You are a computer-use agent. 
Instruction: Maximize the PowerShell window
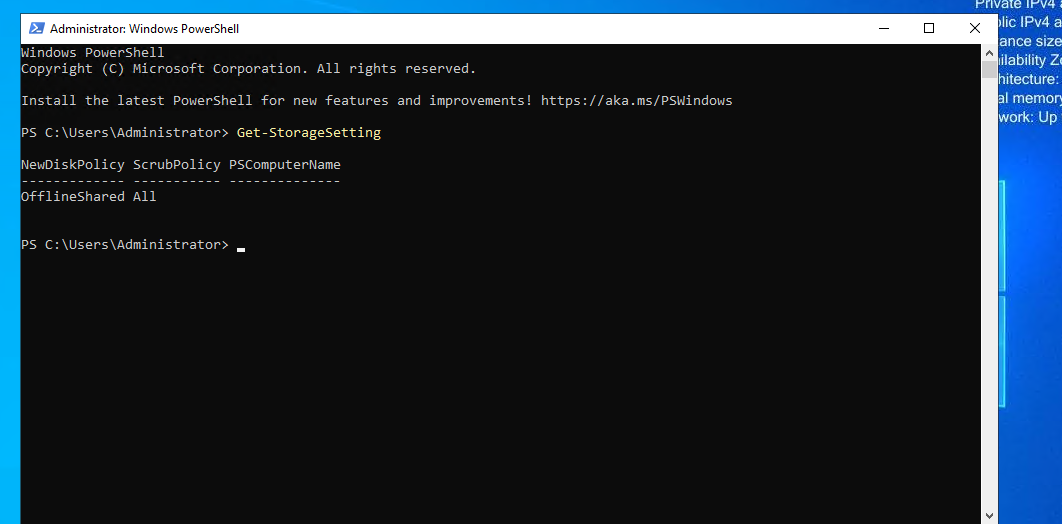coord(929,28)
